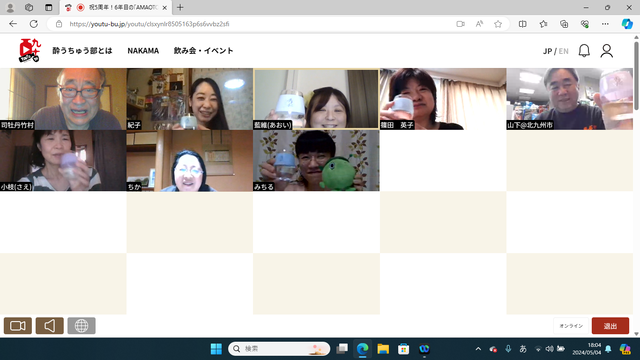640x360 pixels.
Task: Click the taskbar 検索 search box
Action: pyautogui.click(x=279, y=349)
